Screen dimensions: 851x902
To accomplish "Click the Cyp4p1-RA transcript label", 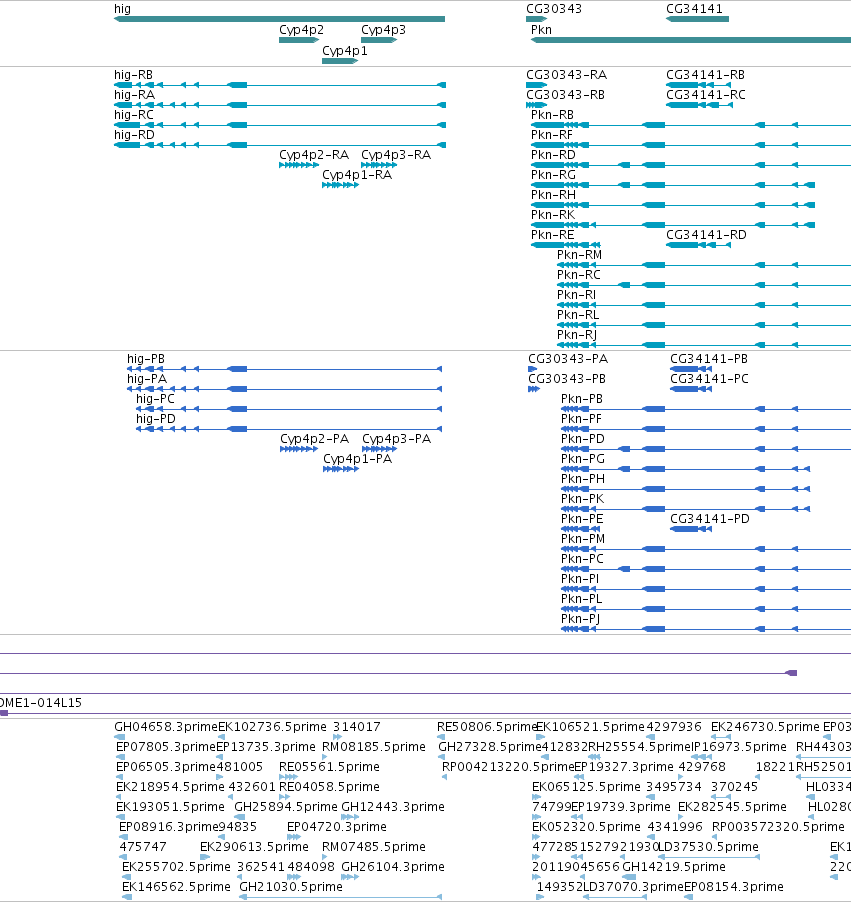I will (x=357, y=175).
